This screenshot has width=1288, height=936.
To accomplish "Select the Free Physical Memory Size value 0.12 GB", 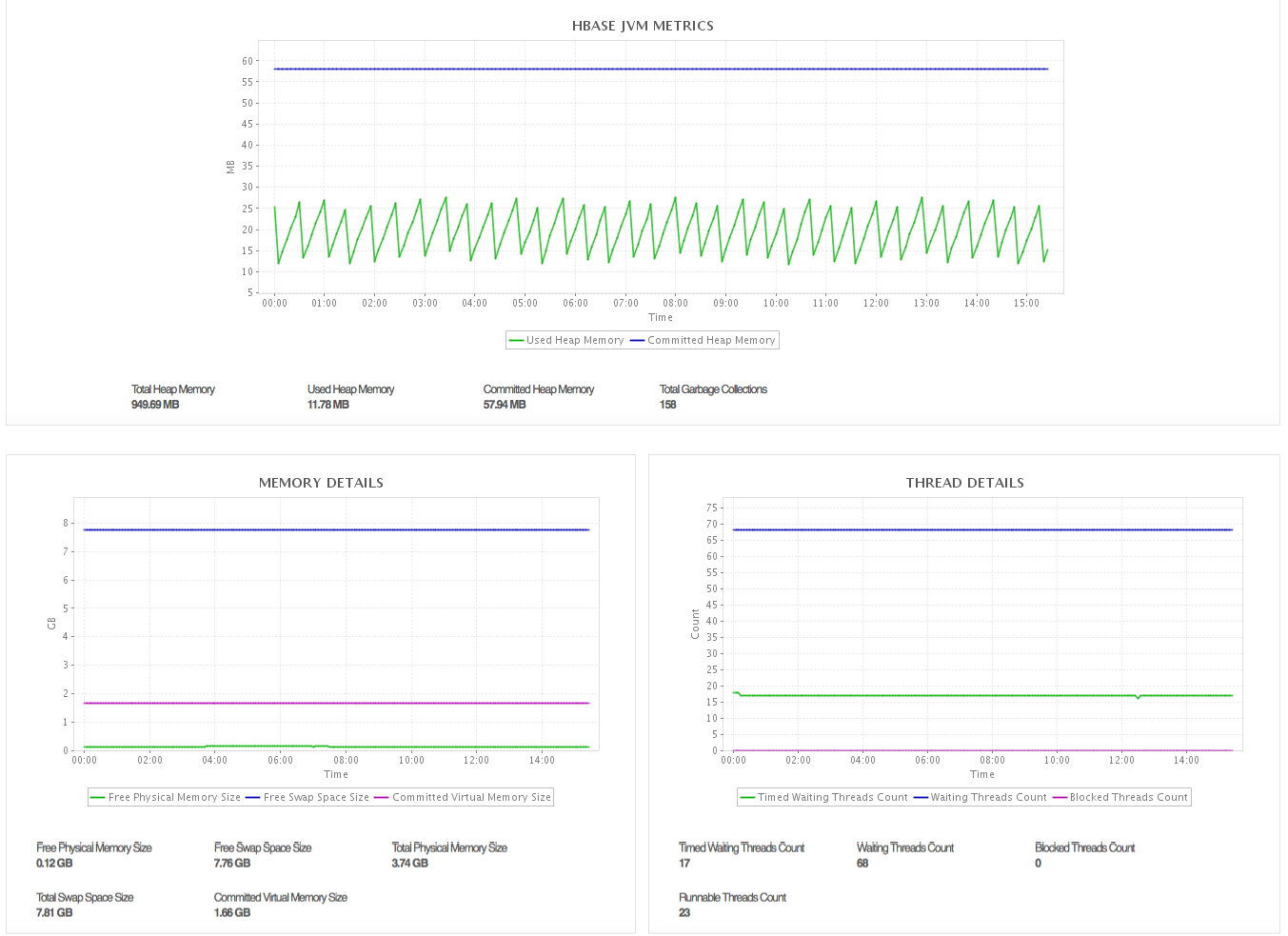I will coord(54,864).
